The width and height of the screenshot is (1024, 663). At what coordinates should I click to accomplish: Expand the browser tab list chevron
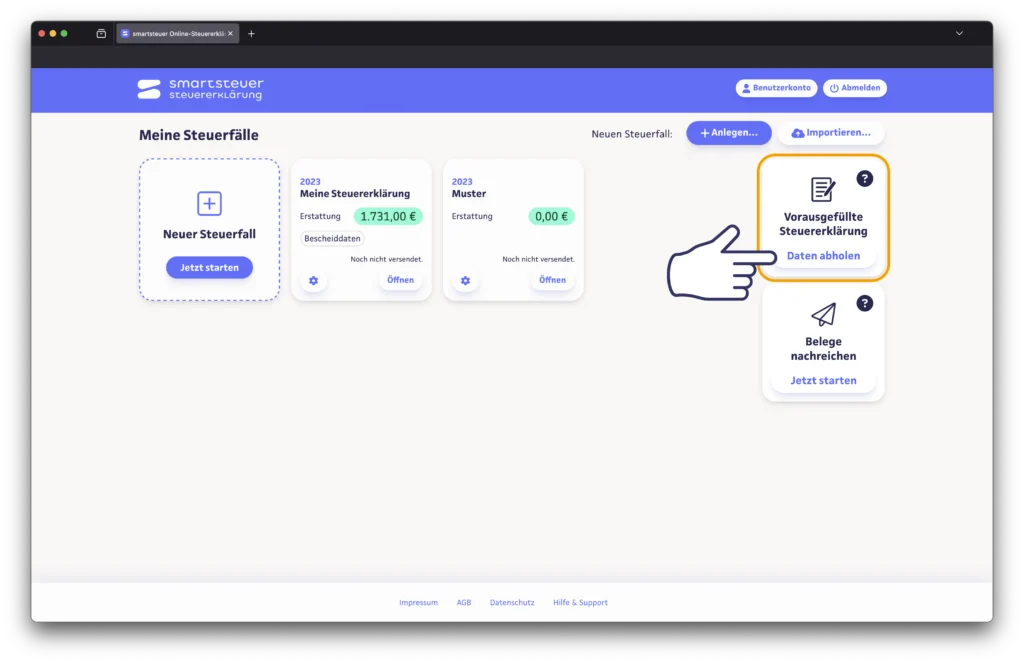click(x=959, y=33)
